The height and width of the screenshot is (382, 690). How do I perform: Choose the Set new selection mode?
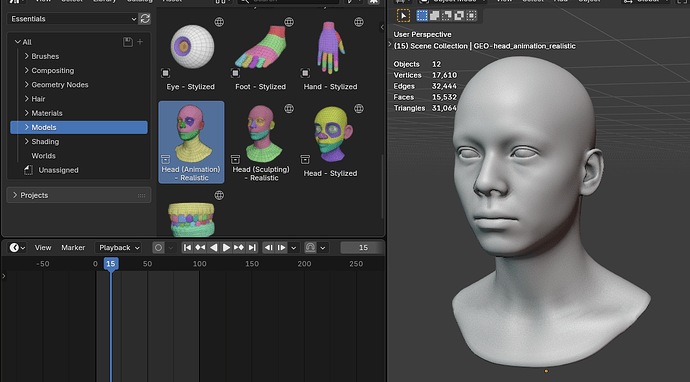[422, 15]
